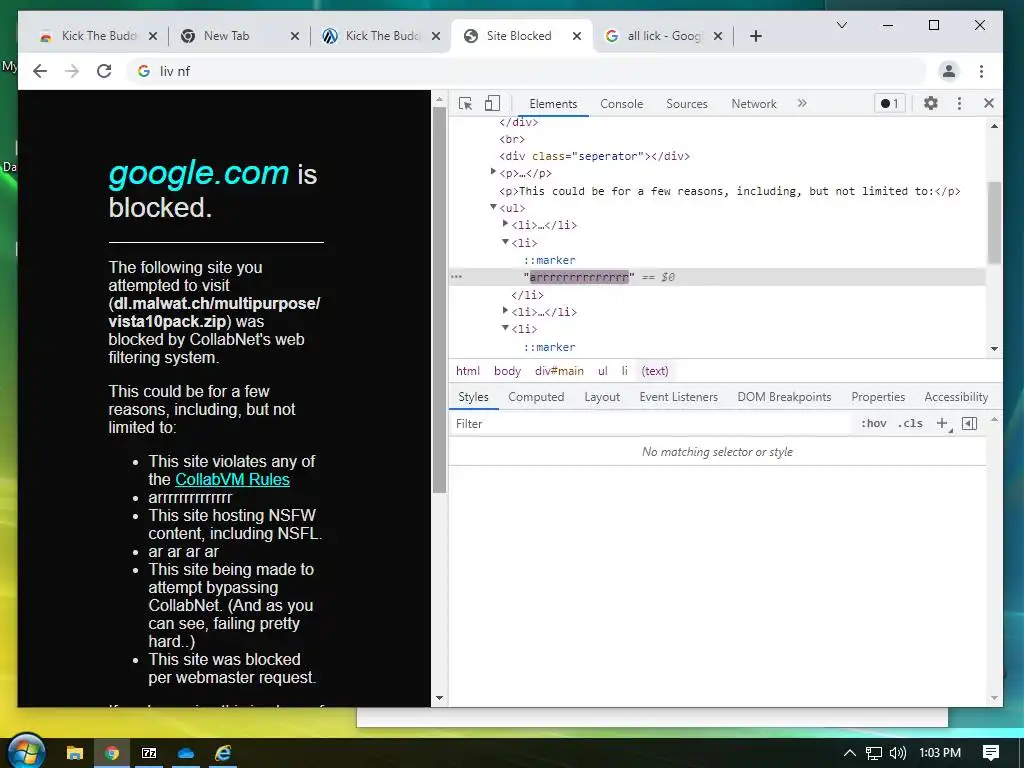Select the Computed sub-tab
Screen dimensions: 1024x768
tap(536, 397)
